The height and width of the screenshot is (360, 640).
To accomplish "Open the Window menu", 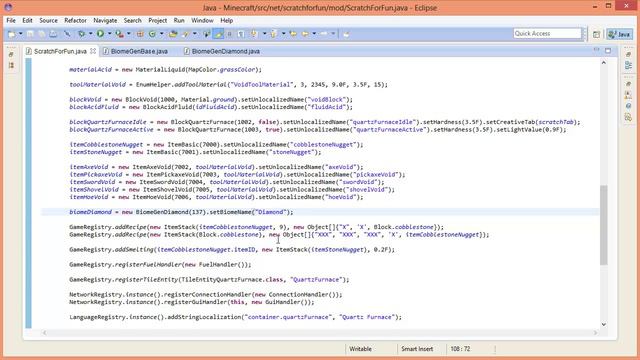I will (x=202, y=20).
